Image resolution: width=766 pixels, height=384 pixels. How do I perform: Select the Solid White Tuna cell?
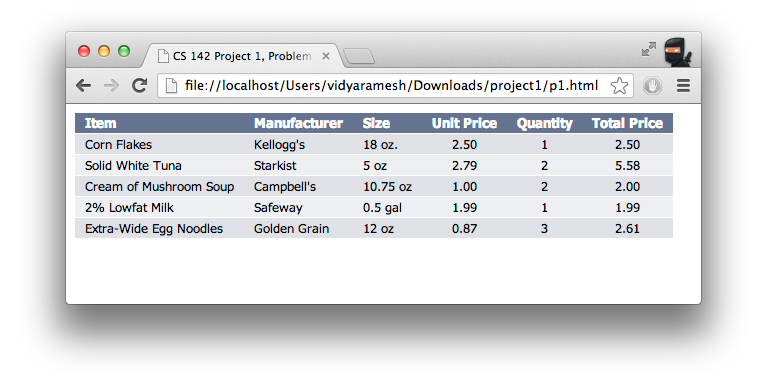click(x=133, y=166)
